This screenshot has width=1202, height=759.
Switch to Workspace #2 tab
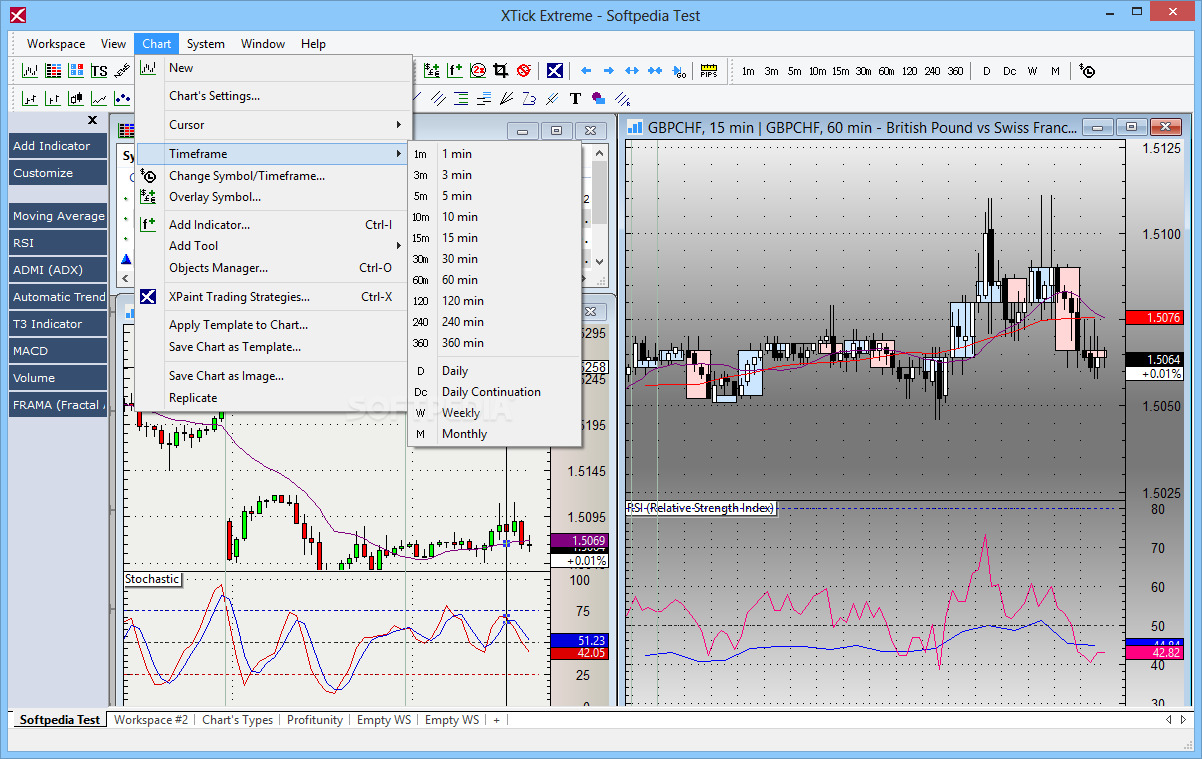(x=151, y=720)
